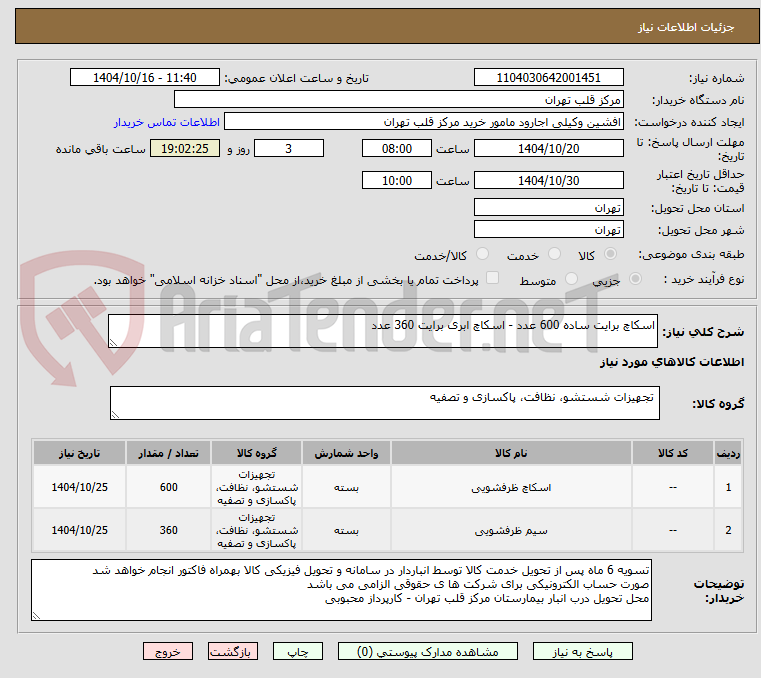The height and width of the screenshot is (678, 761).
Task: Click the resize handle of شرح کلی نیاز box
Action: [x=113, y=343]
